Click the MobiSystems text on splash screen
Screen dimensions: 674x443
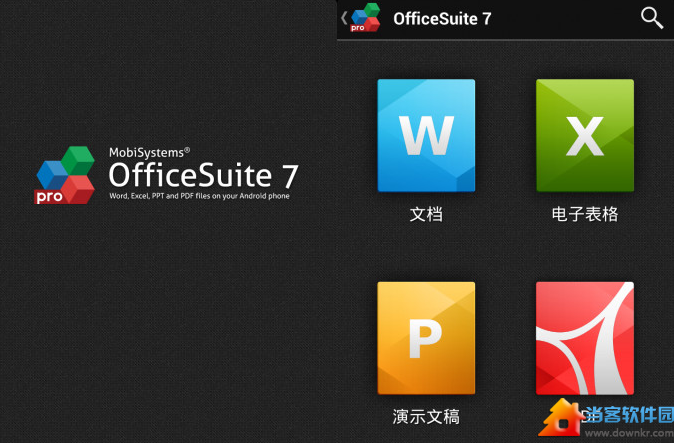[149, 152]
